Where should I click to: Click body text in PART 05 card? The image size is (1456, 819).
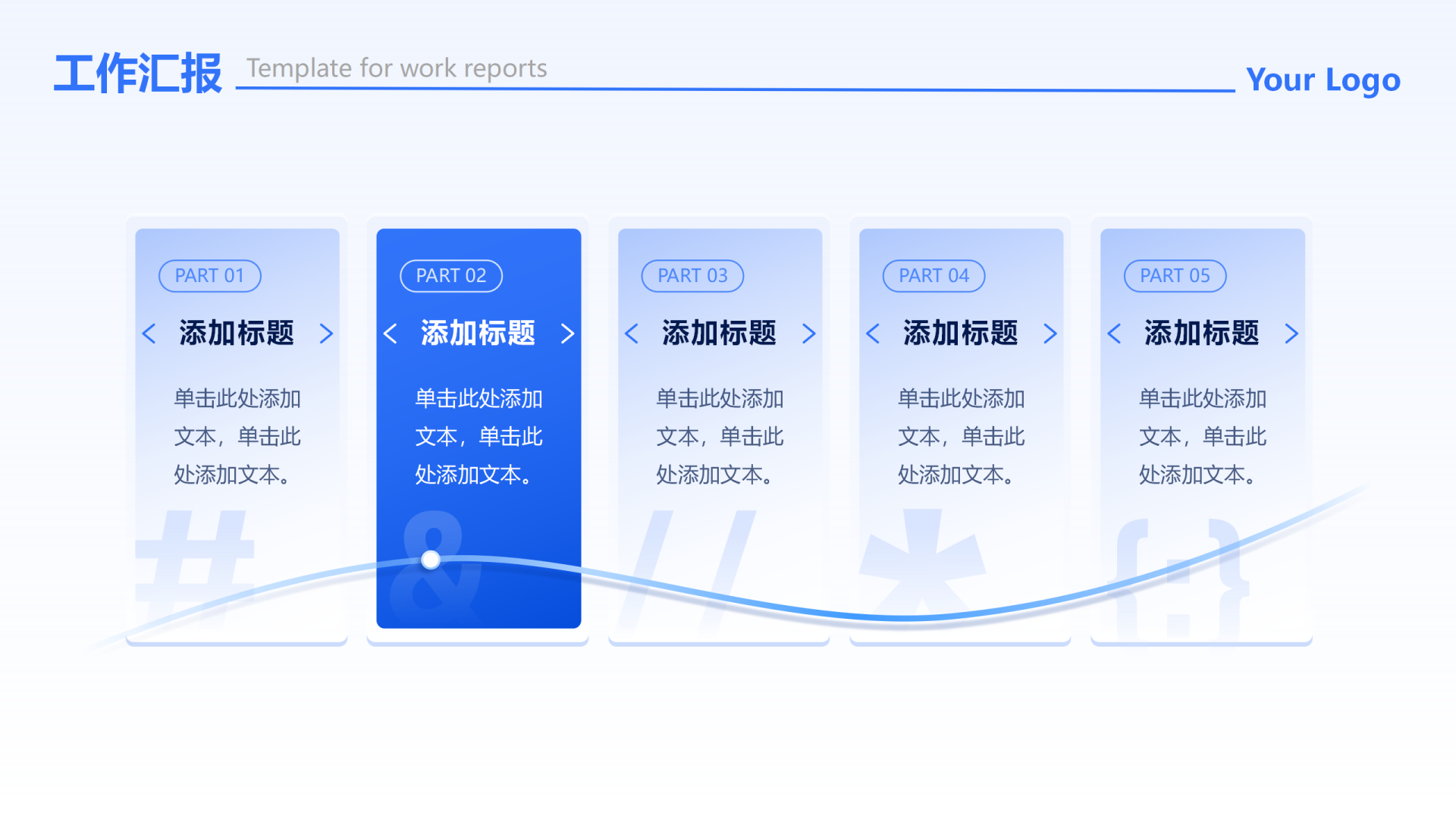coord(1202,437)
